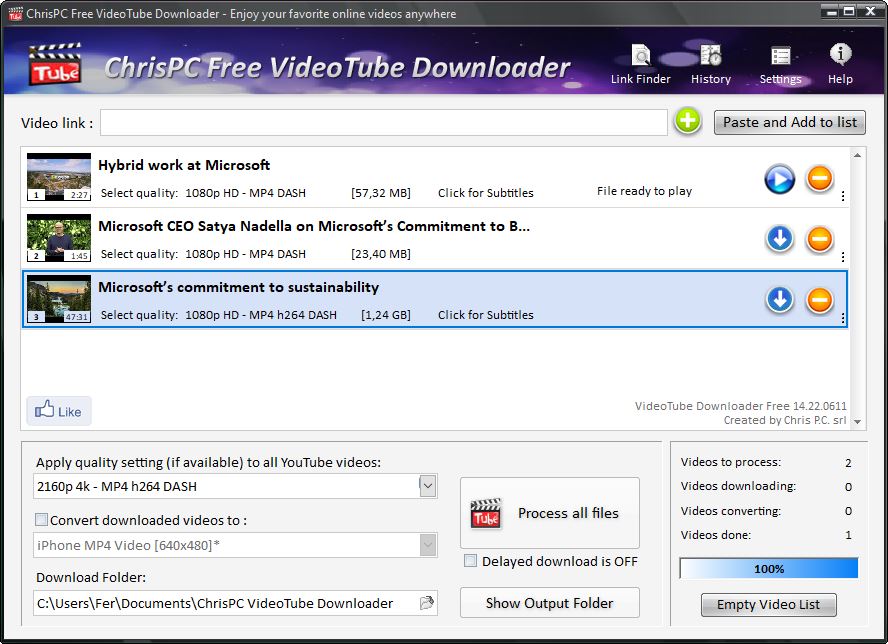Click the Facebook Like button
Viewport: 888px width, 644px height.
pos(58,411)
